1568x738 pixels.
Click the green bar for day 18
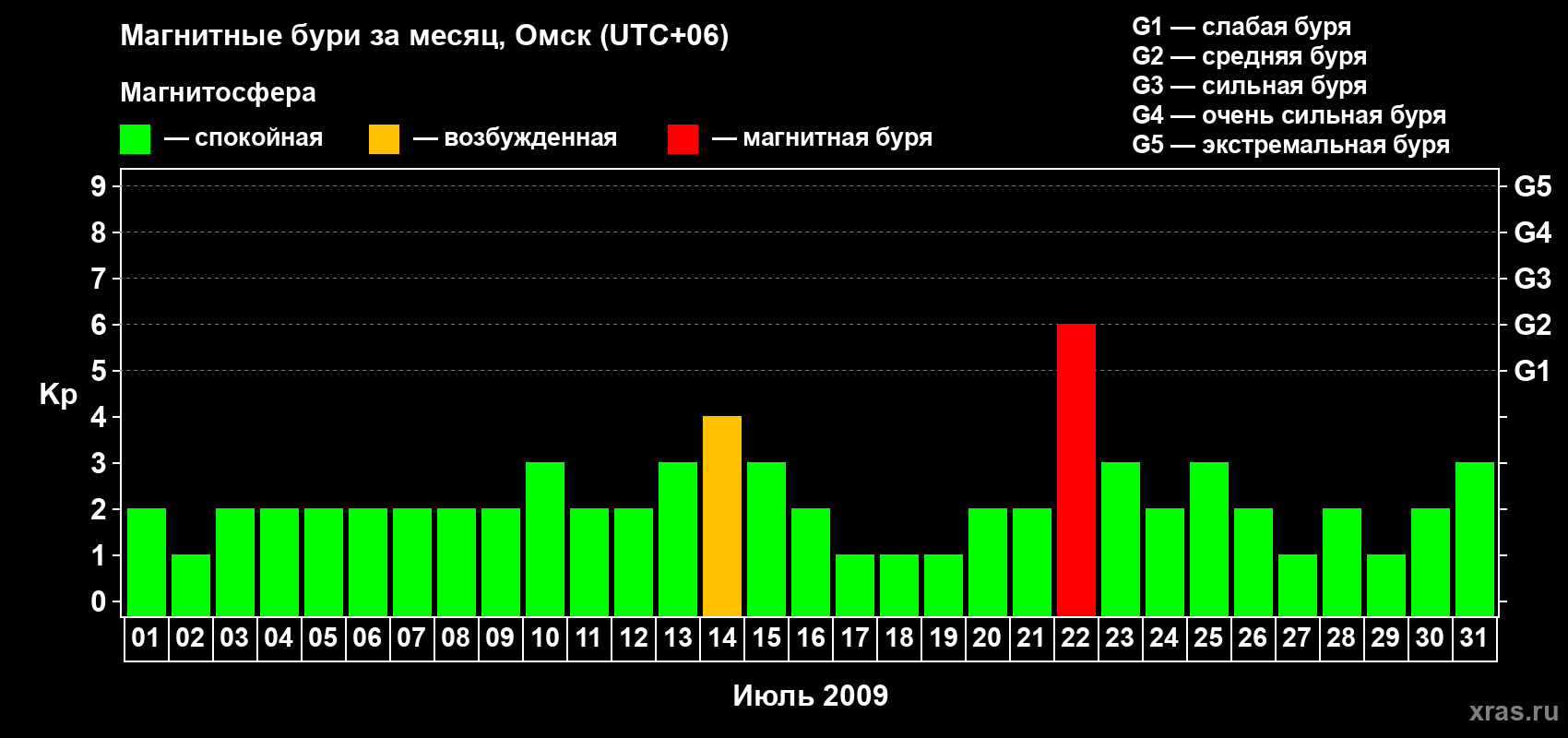click(x=899, y=586)
